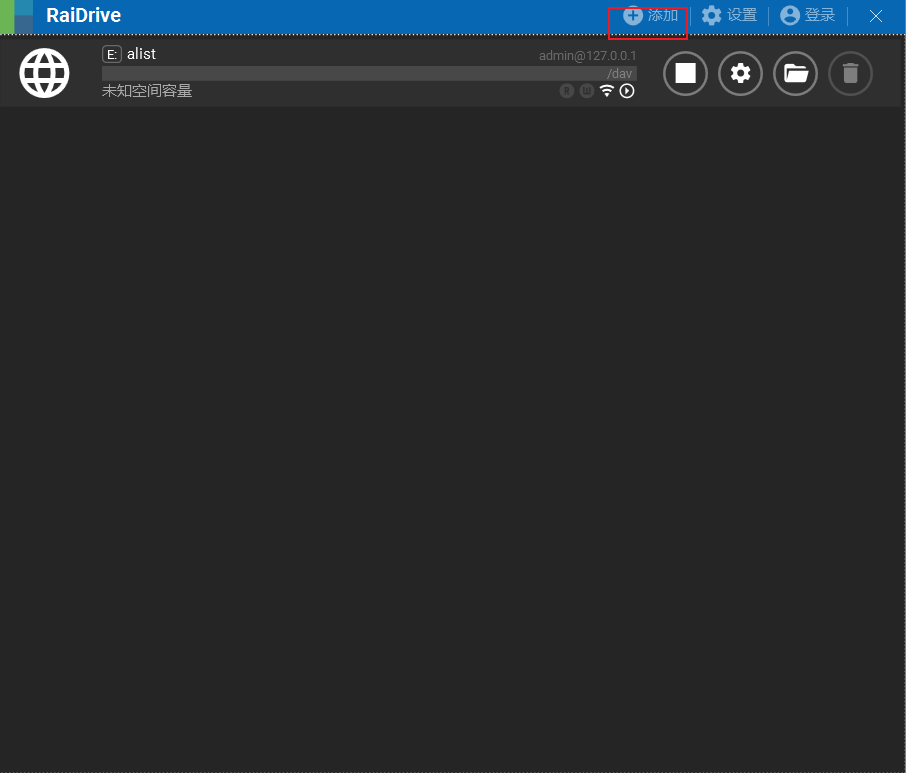This screenshot has width=909, height=773.
Task: Toggle the R read status indicator
Action: [567, 90]
